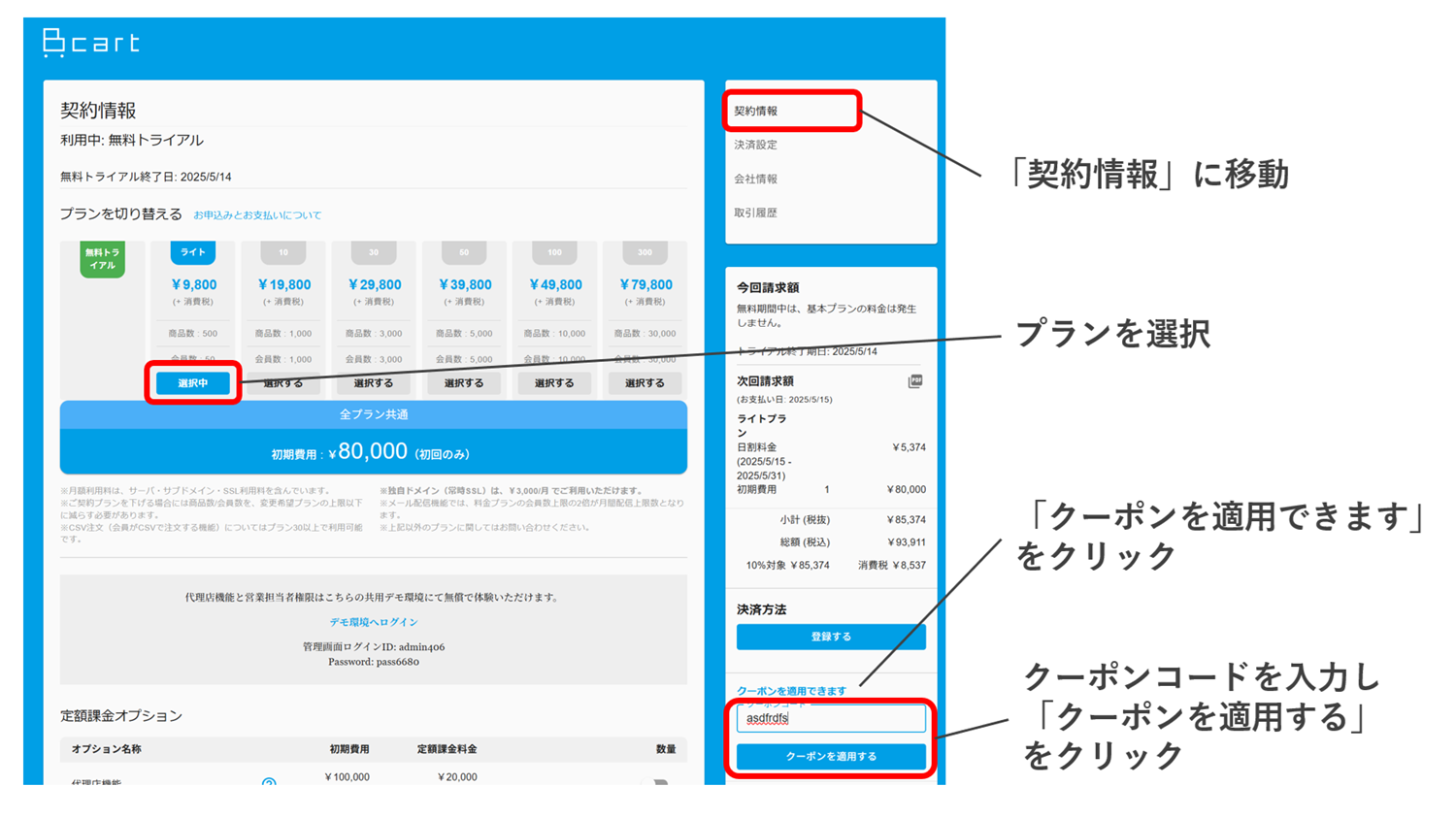The height and width of the screenshot is (819, 1456).
Task: Click the help icon next to 代理店機能
Action: [269, 781]
